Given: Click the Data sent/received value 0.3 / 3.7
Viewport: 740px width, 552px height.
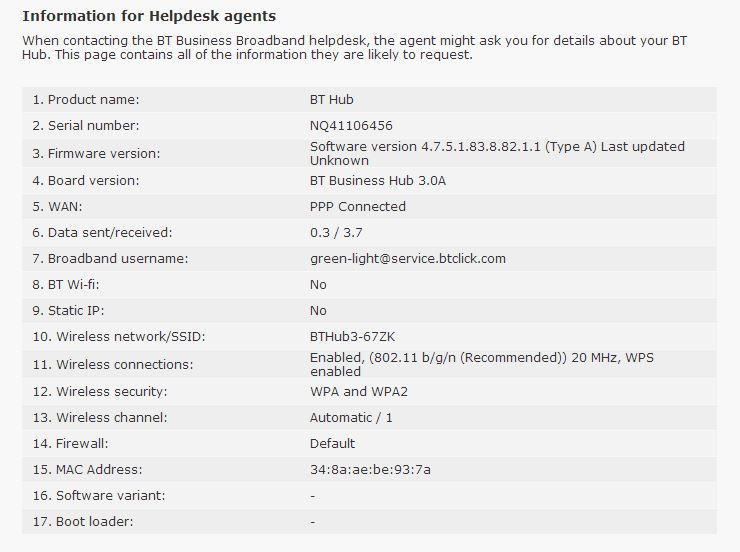Looking at the screenshot, I should (x=336, y=233).
